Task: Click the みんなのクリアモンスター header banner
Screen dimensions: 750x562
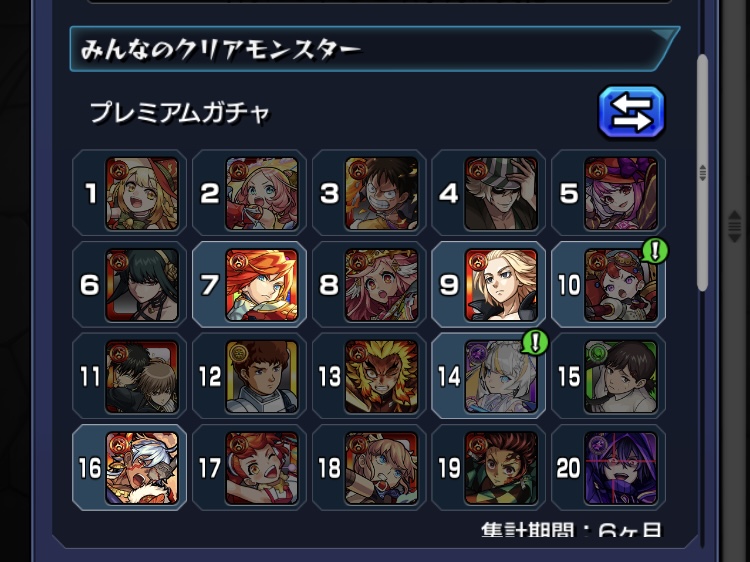Action: (375, 49)
